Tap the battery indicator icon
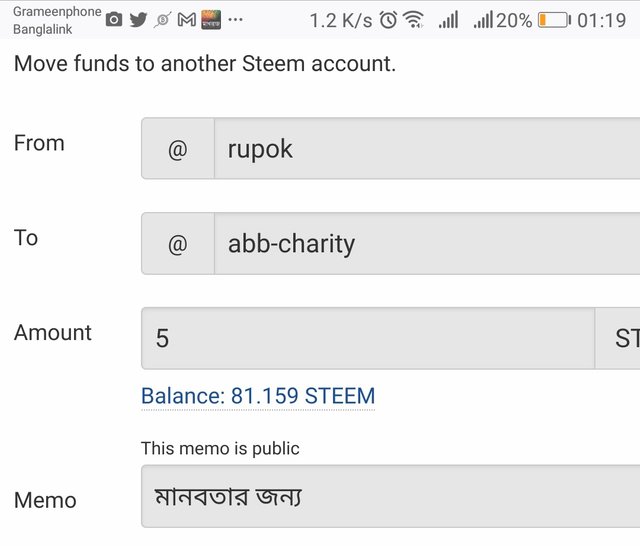 point(554,20)
